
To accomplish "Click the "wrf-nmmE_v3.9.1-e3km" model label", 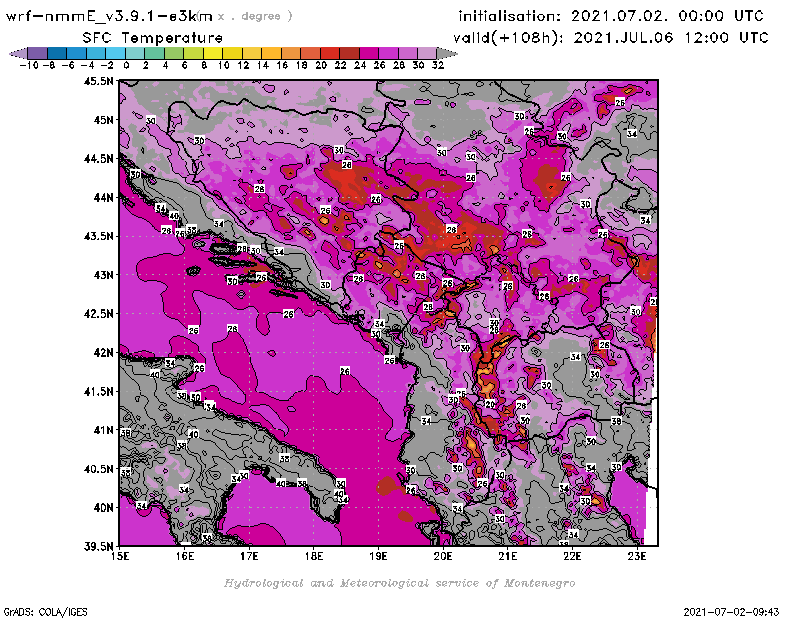I will (x=109, y=16).
